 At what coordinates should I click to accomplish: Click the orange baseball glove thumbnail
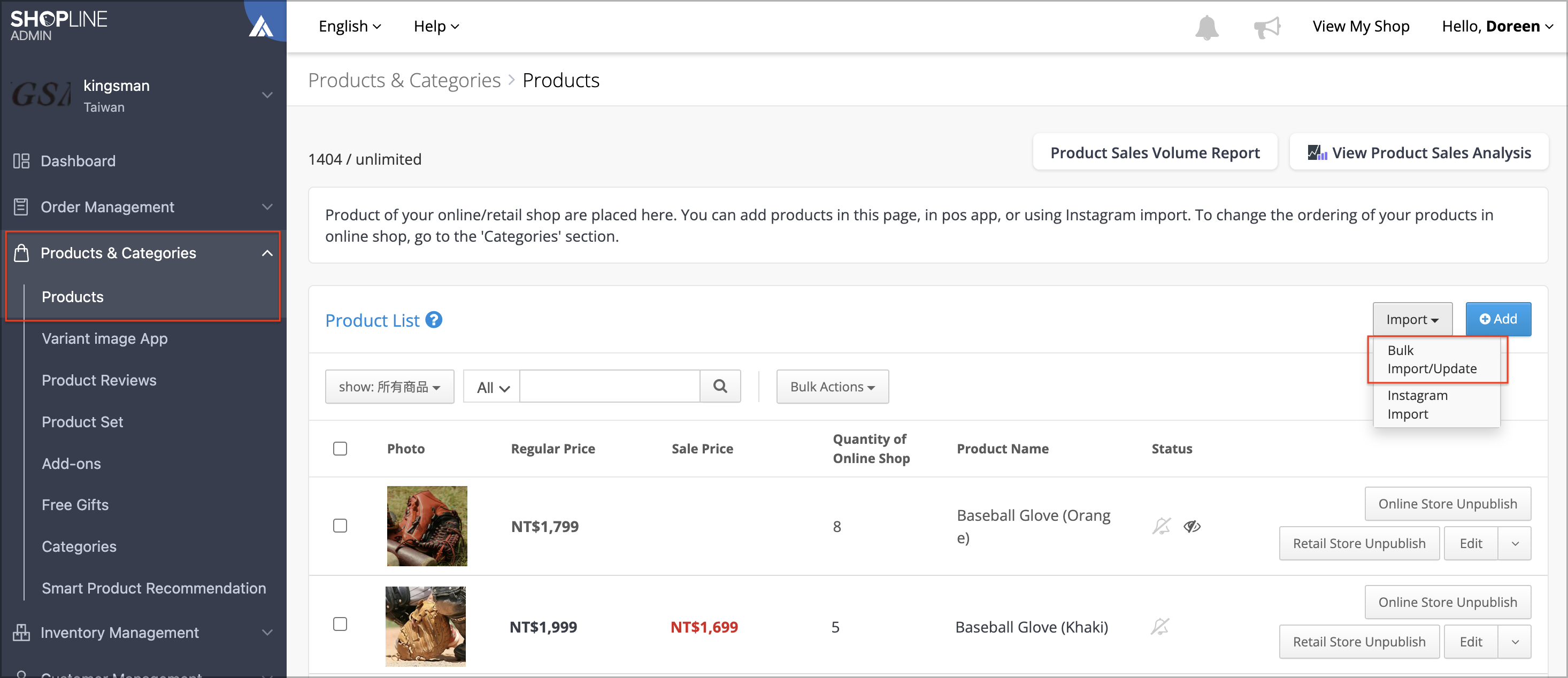point(427,526)
